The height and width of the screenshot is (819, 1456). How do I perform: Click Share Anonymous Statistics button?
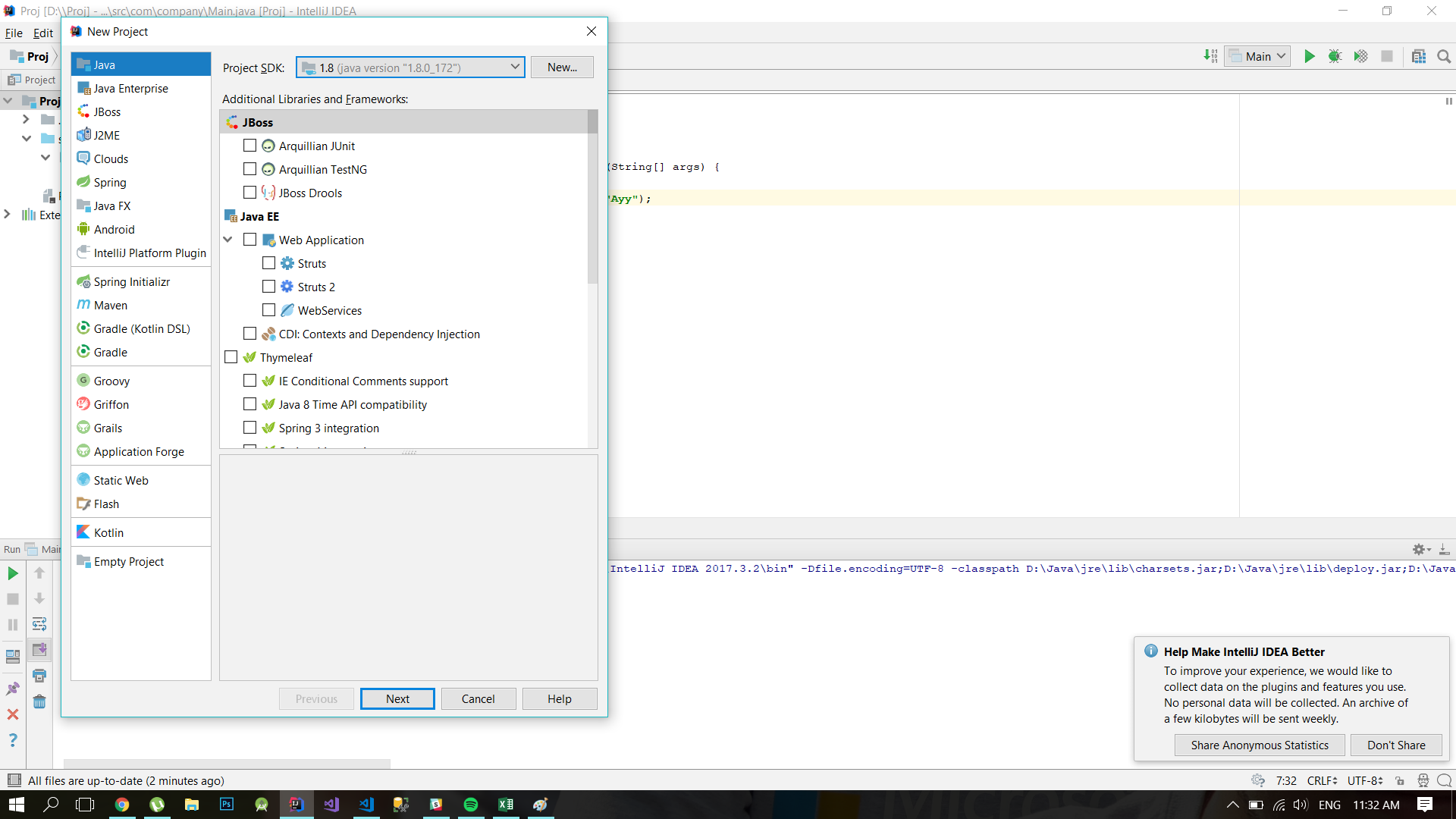(x=1260, y=745)
